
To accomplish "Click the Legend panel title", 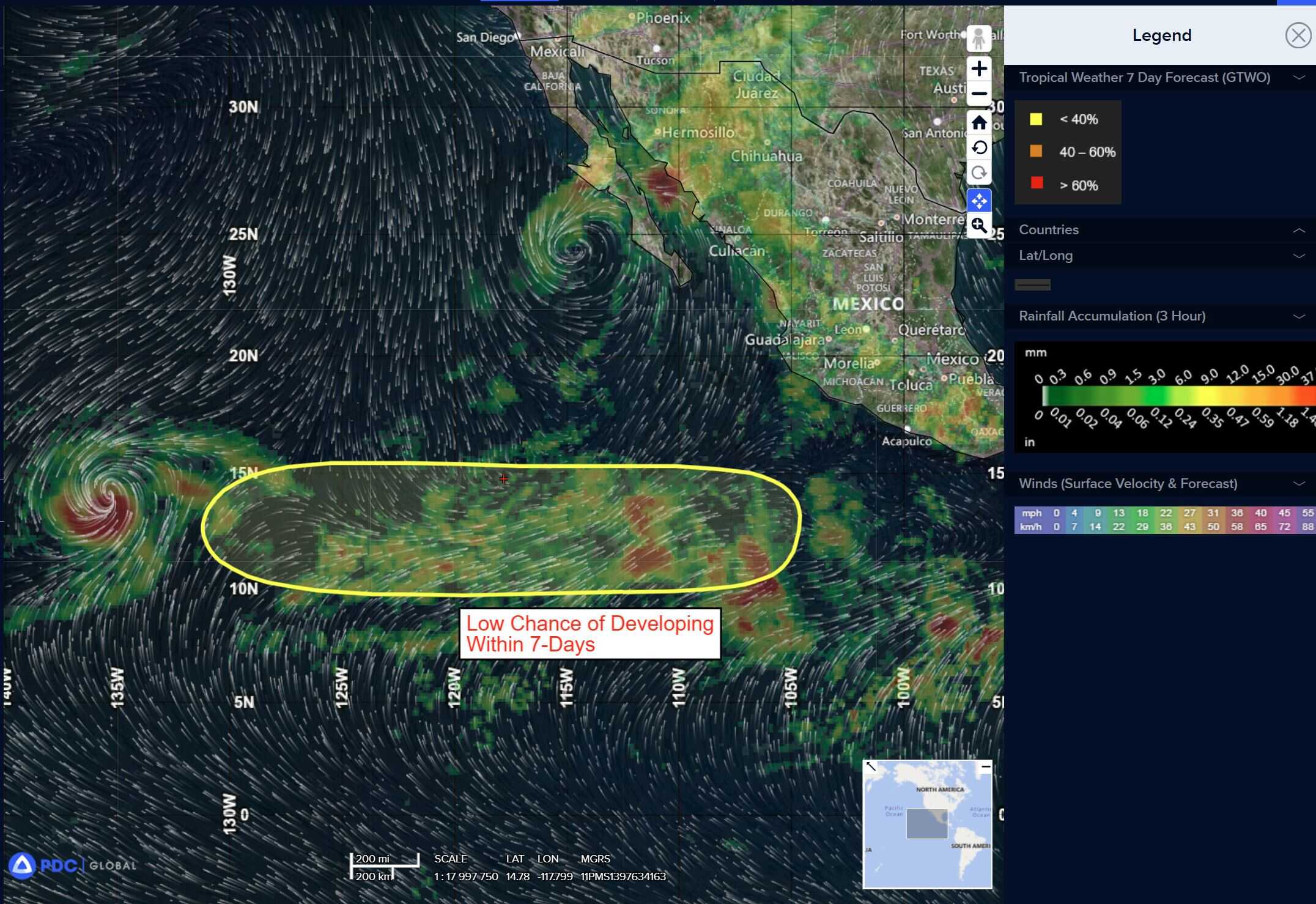I will point(1162,35).
